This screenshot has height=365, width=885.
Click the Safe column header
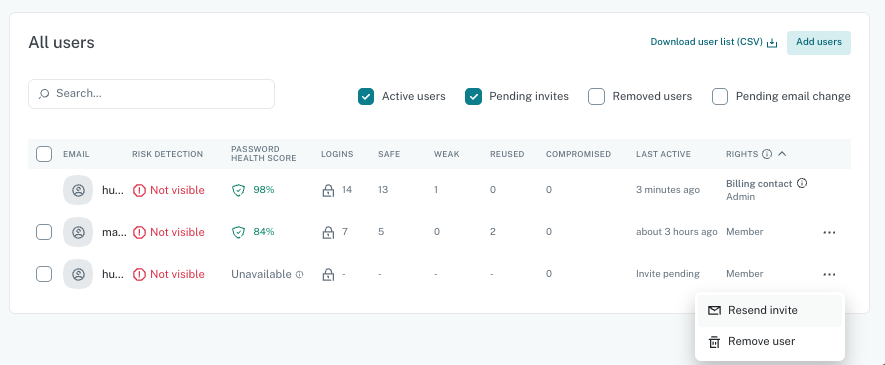pos(389,154)
